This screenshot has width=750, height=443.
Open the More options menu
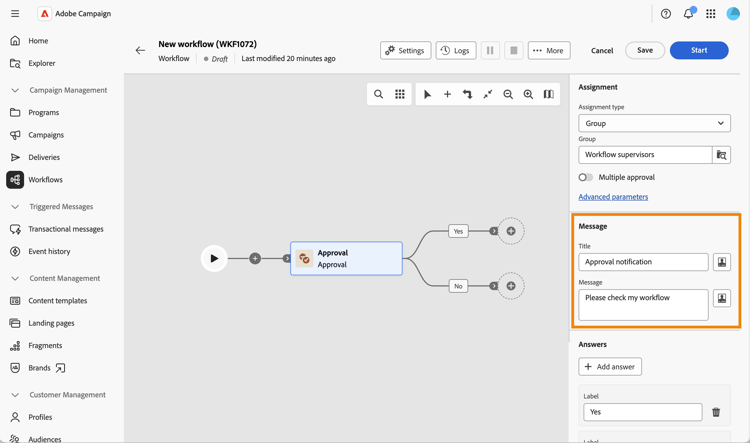click(x=549, y=50)
